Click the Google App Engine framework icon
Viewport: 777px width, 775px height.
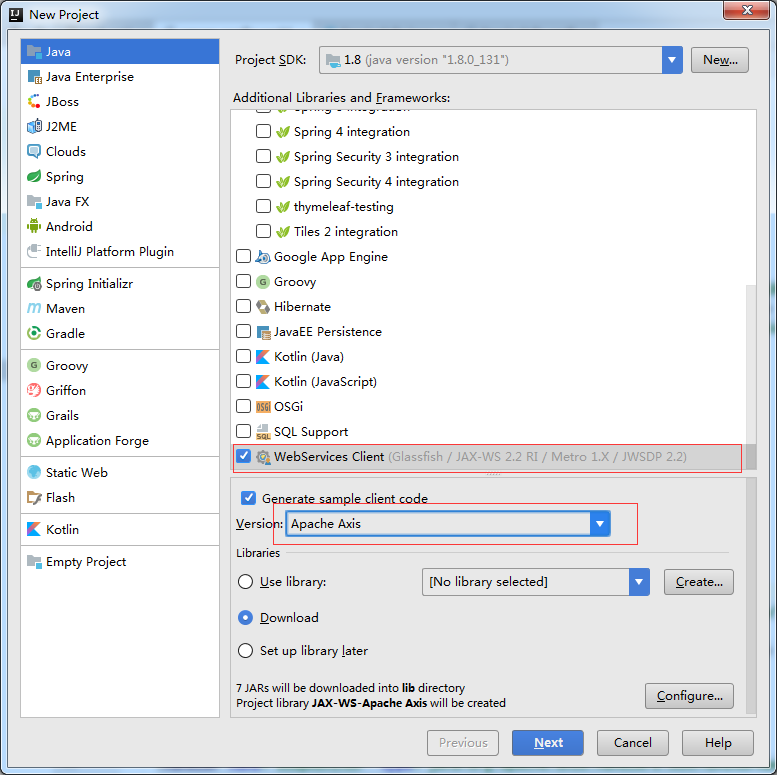263,257
